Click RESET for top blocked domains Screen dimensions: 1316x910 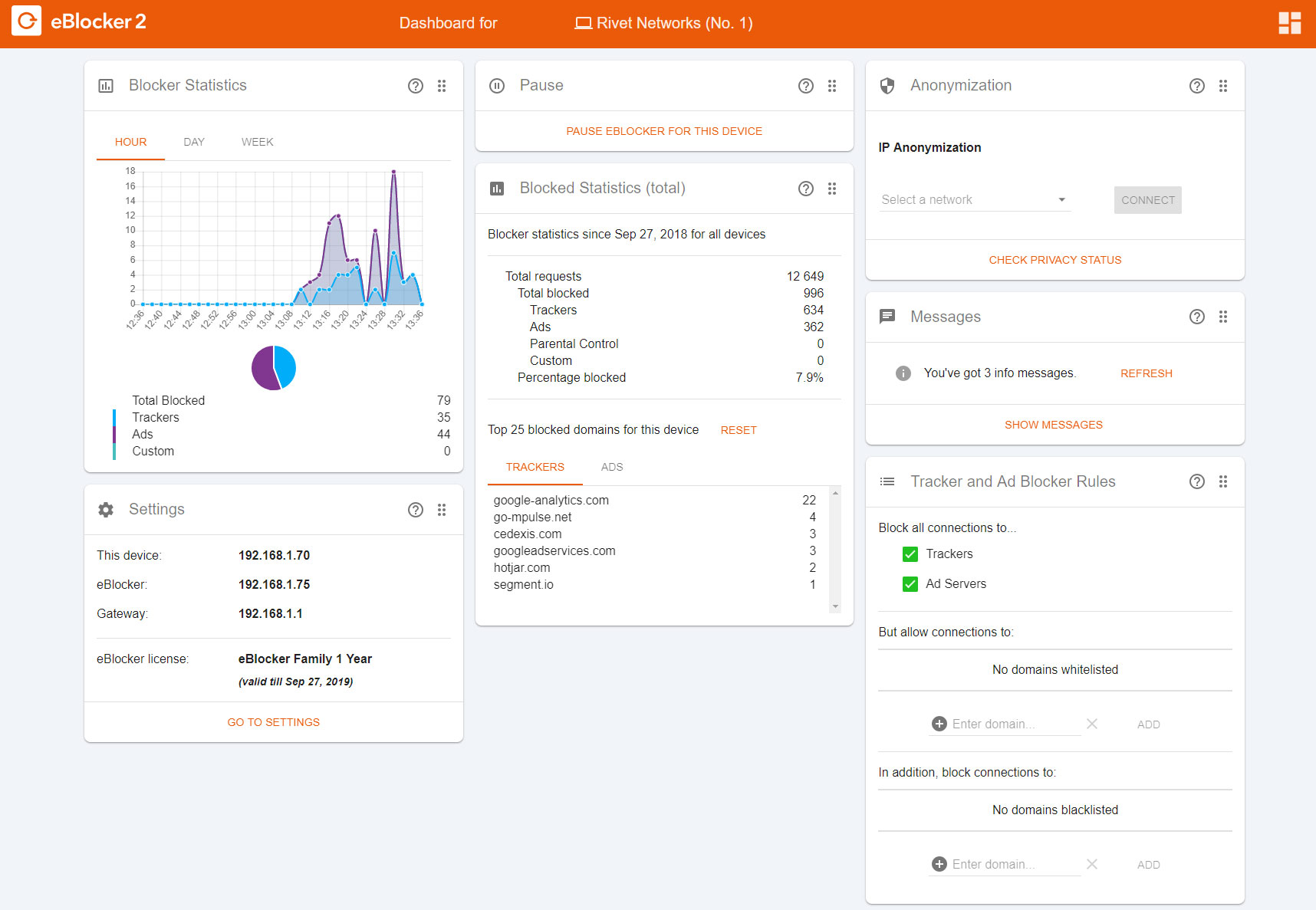pyautogui.click(x=739, y=430)
